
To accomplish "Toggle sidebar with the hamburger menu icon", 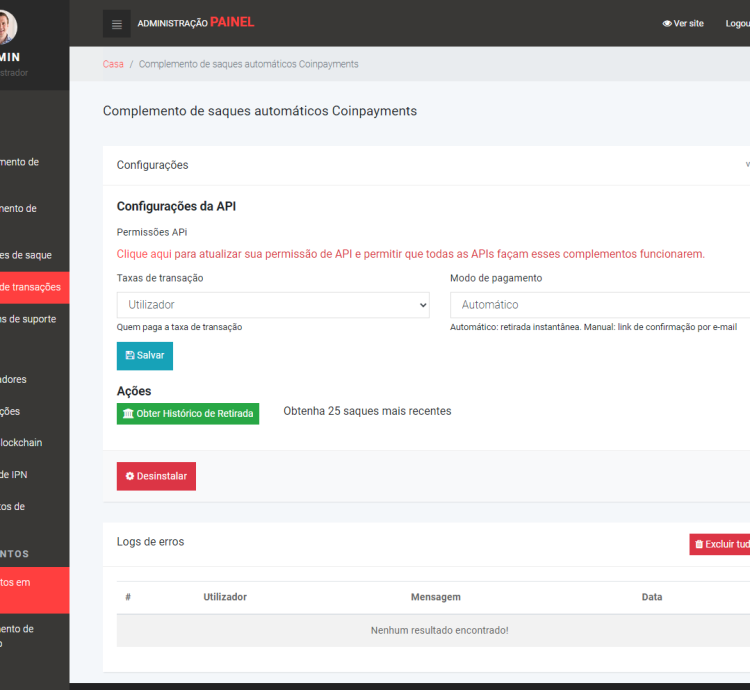I will click(117, 24).
